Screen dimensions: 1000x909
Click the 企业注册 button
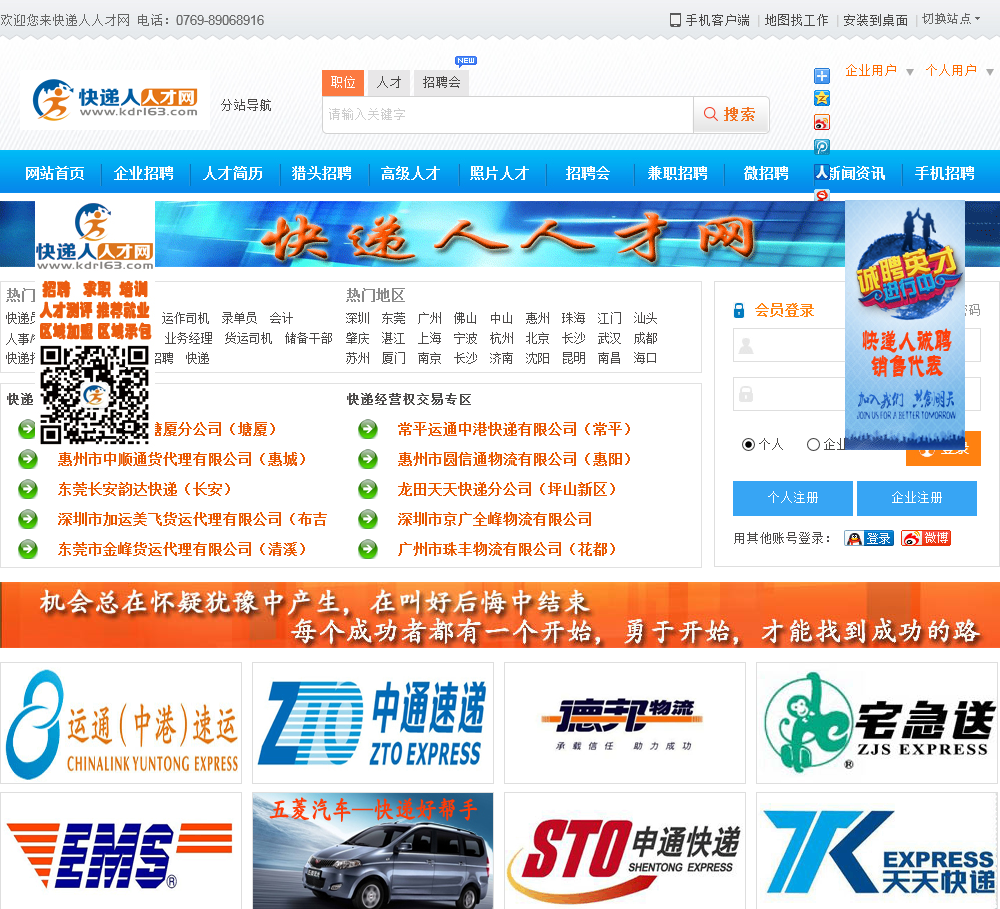[x=916, y=498]
